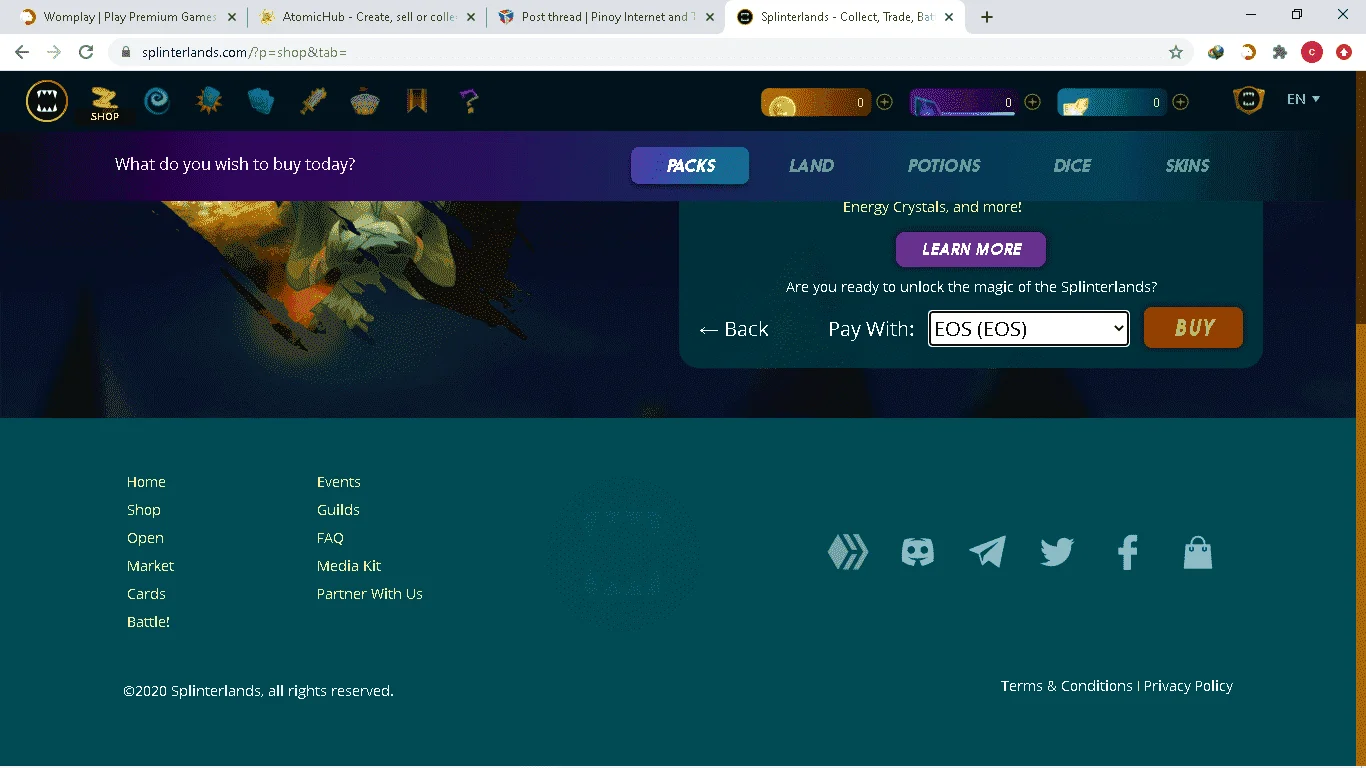
Task: Switch to the Dice shop tab
Action: [1072, 166]
